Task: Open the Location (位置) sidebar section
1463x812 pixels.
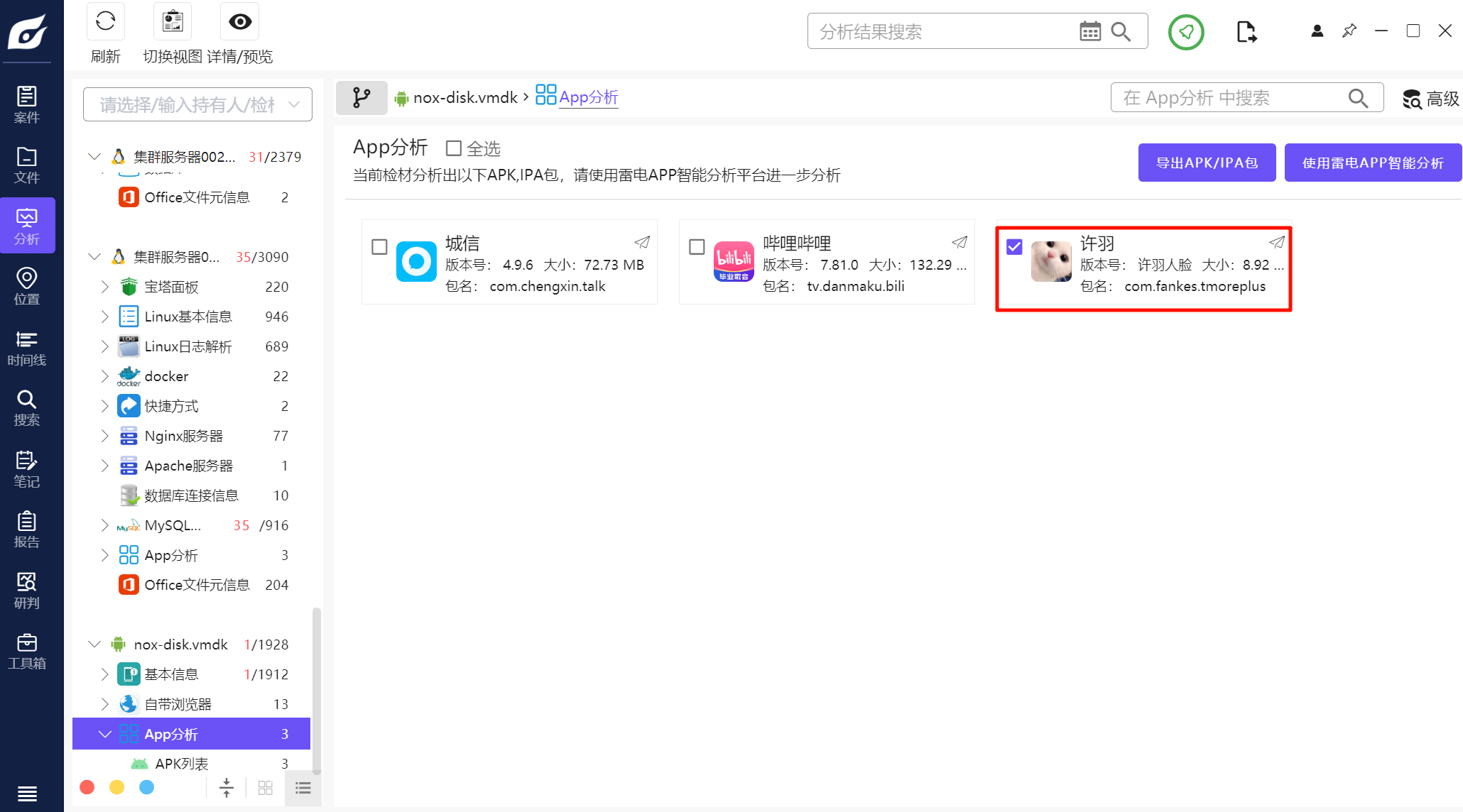Action: pyautogui.click(x=26, y=286)
